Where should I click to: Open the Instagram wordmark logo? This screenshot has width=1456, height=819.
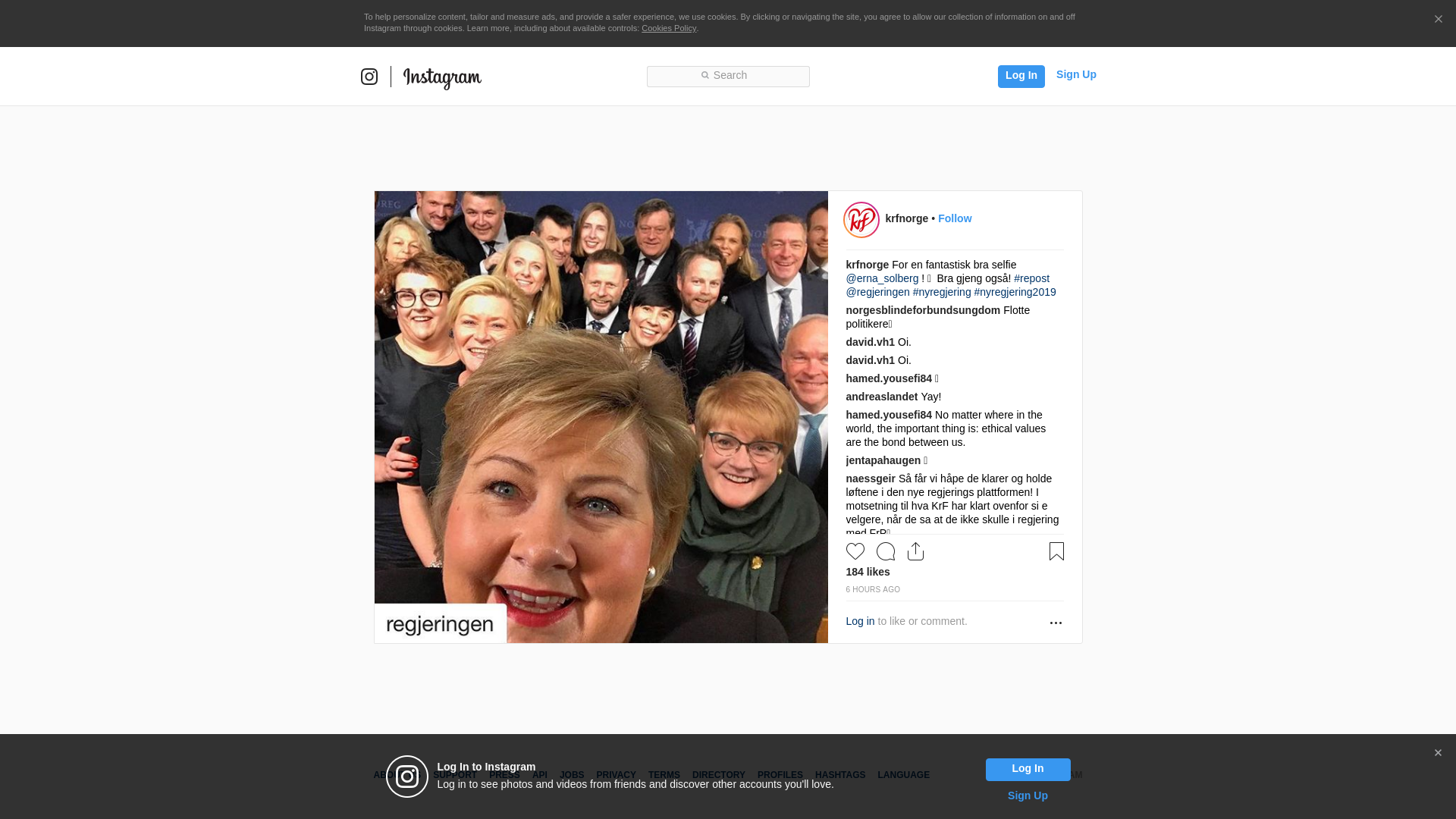[x=442, y=78]
